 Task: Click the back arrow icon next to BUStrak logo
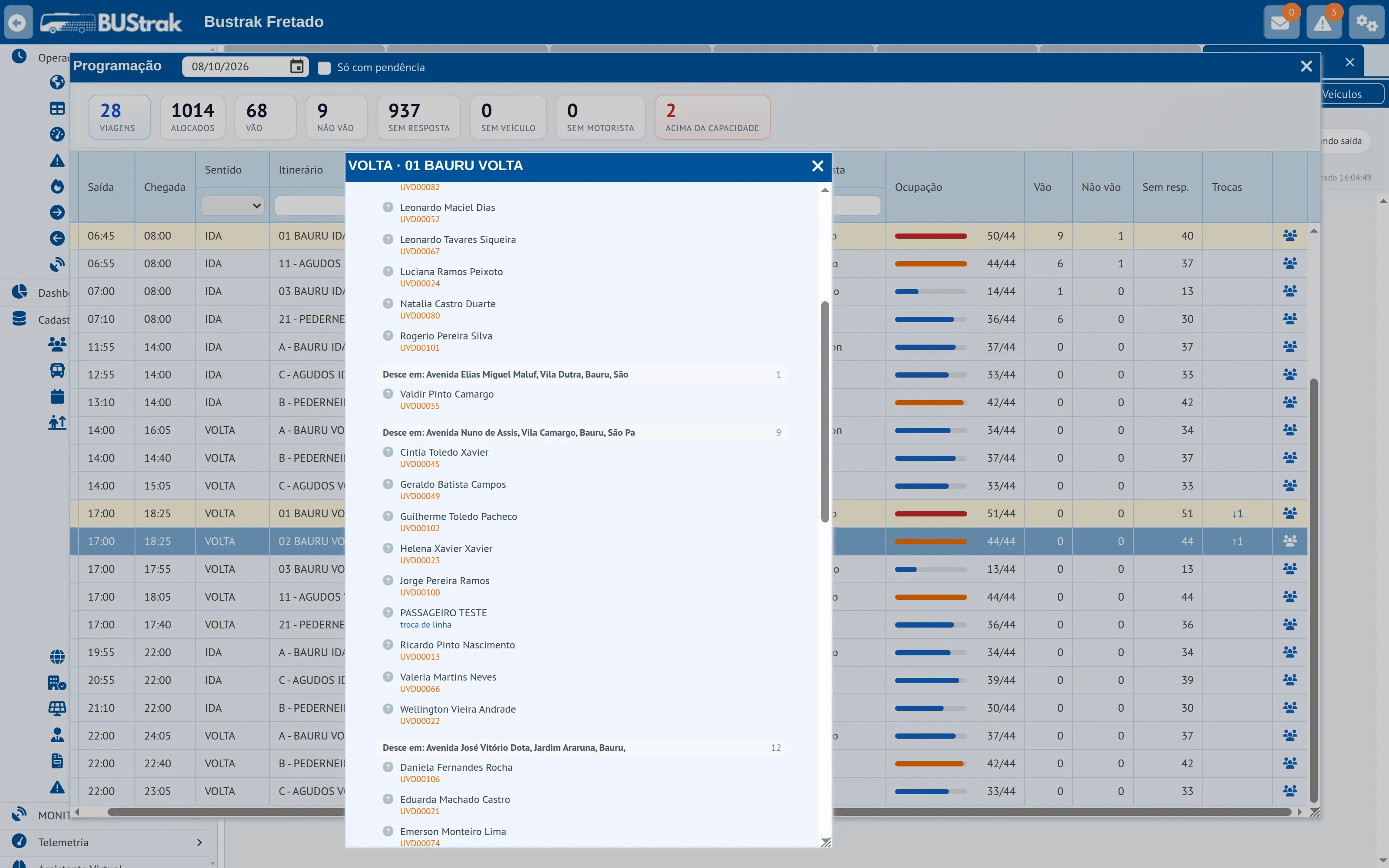point(18,23)
